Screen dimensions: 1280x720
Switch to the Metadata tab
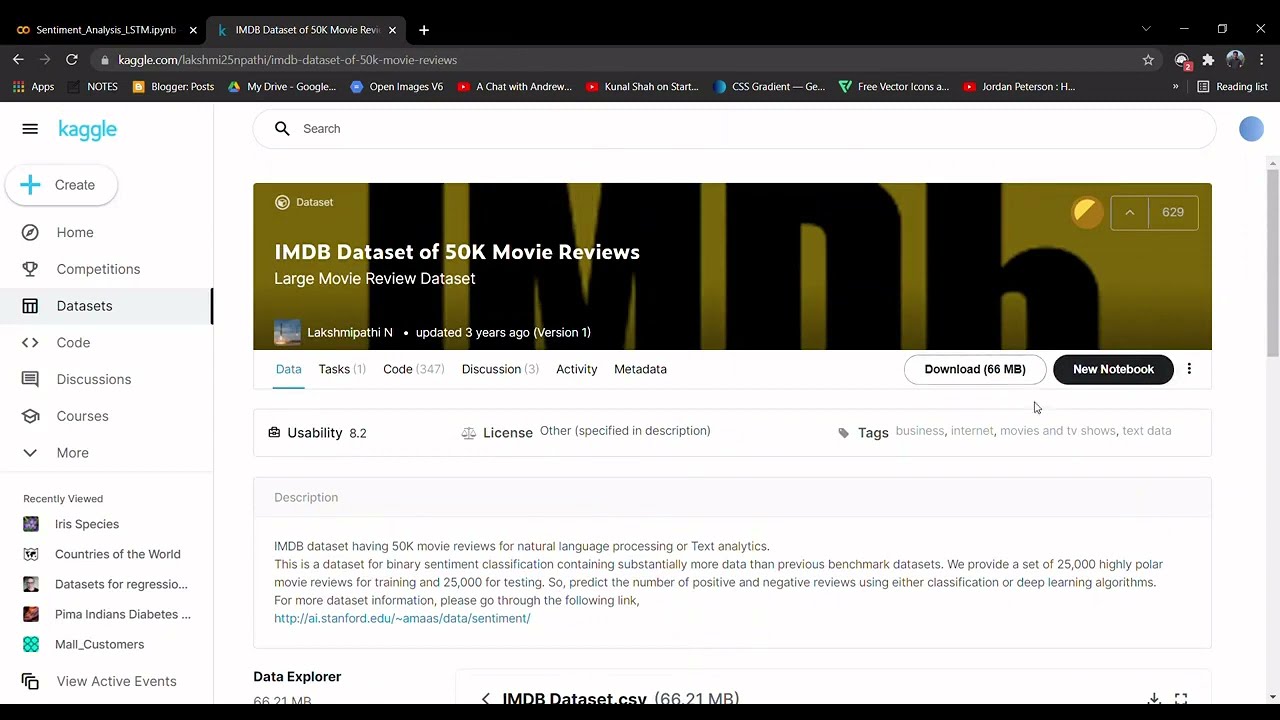click(640, 369)
